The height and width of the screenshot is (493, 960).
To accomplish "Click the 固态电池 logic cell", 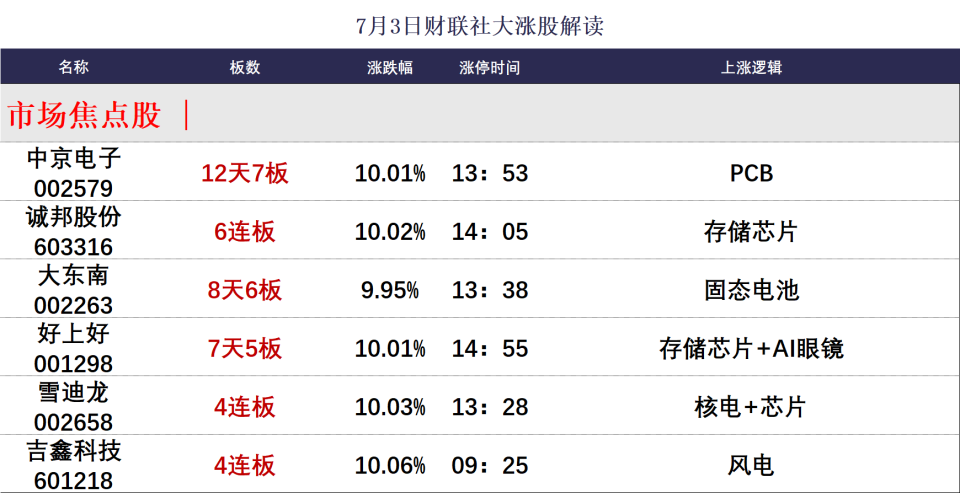I will coord(752,290).
